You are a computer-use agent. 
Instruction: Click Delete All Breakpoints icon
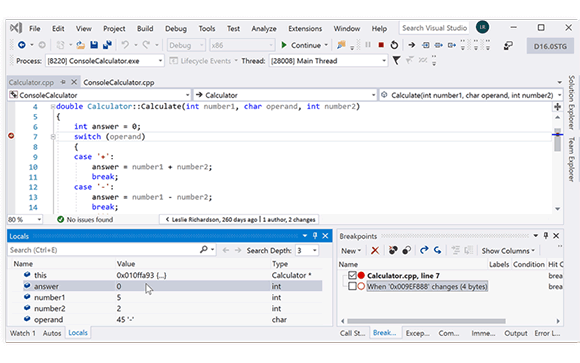pyautogui.click(x=393, y=251)
